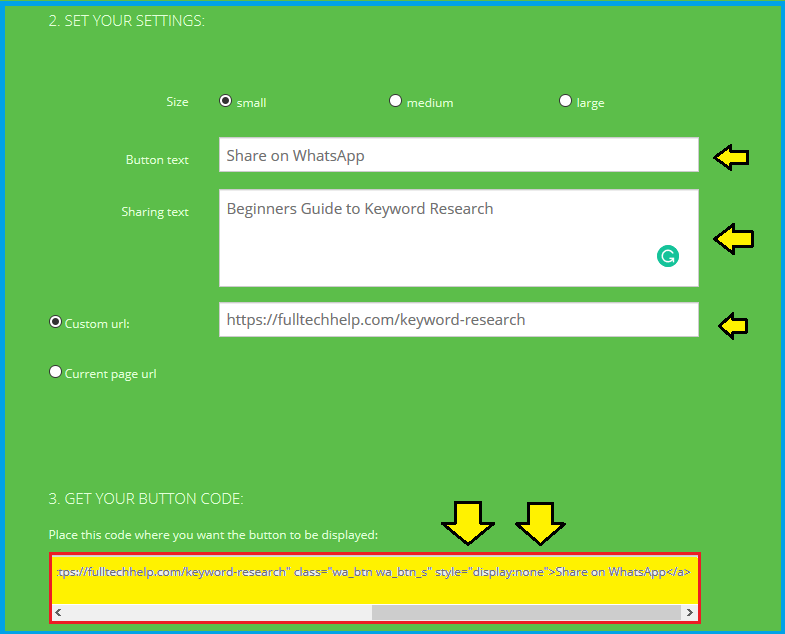Select the small size radio button
785x634 pixels.
pos(225,101)
